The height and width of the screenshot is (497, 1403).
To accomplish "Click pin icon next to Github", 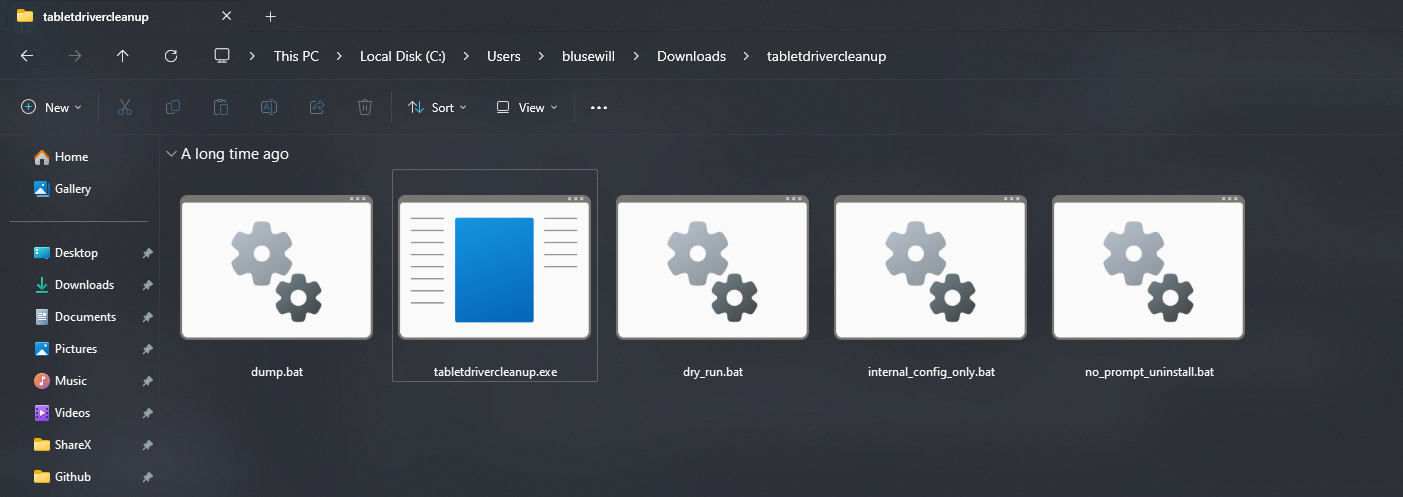I will [x=147, y=477].
